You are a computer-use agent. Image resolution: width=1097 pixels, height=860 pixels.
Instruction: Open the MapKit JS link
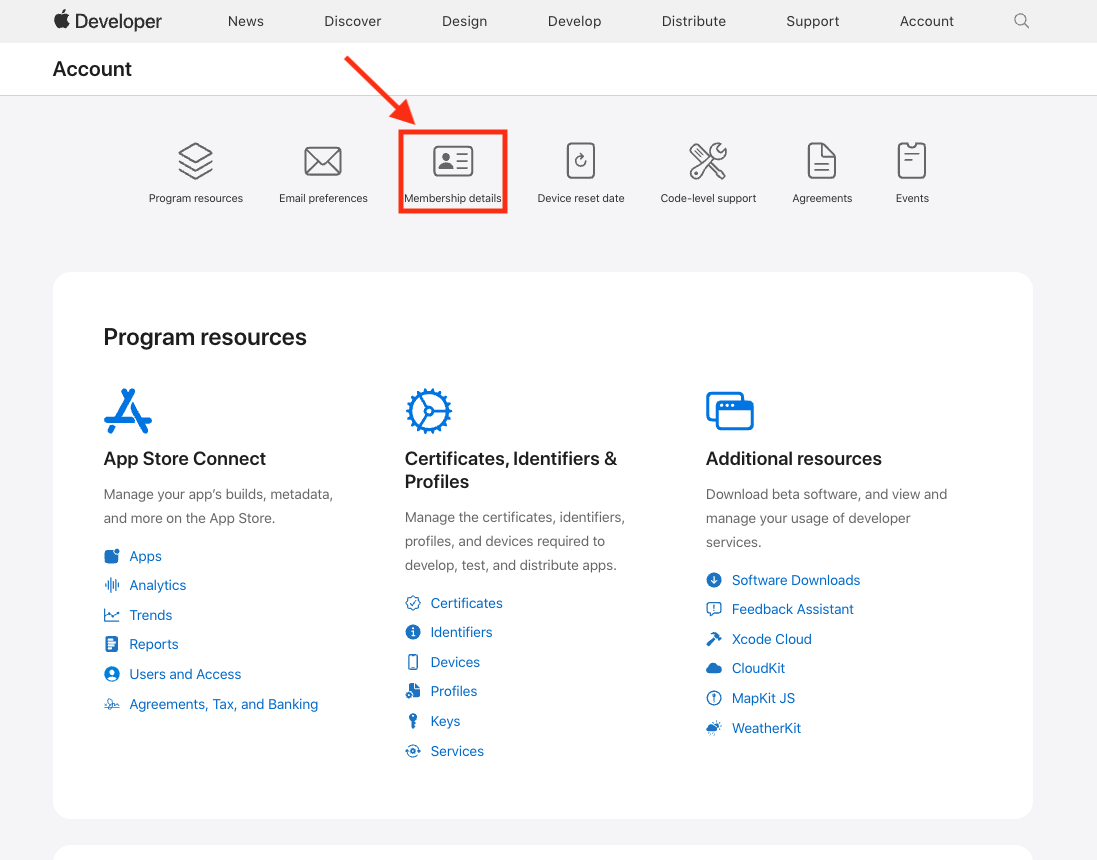point(763,698)
